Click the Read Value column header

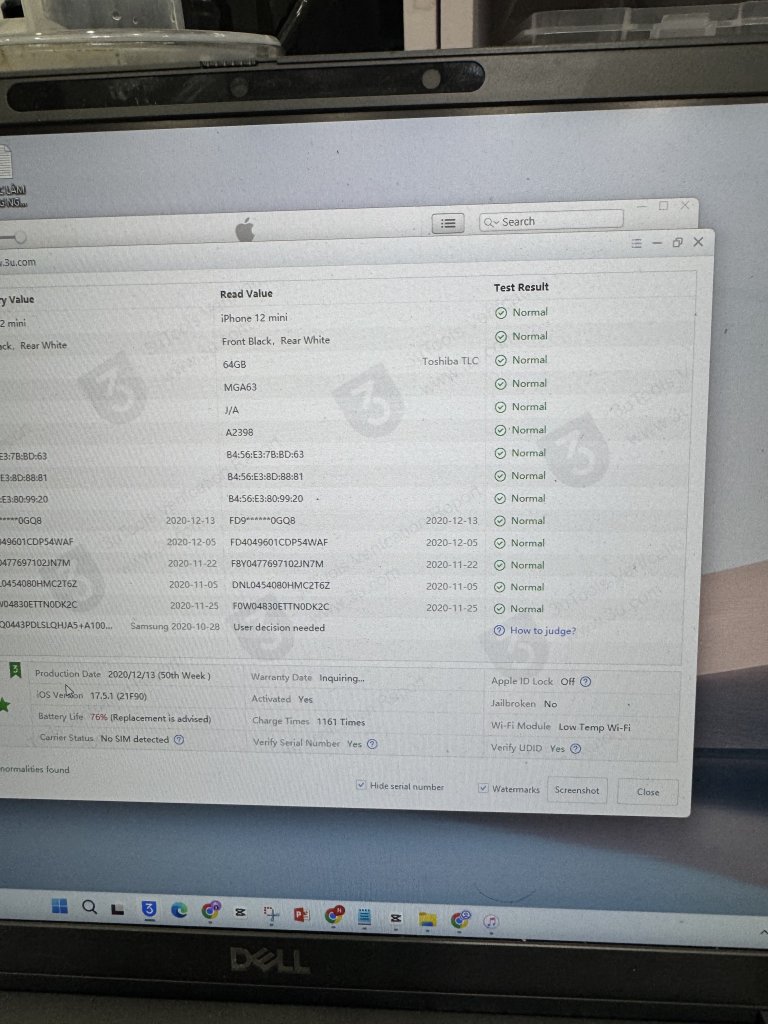point(246,294)
